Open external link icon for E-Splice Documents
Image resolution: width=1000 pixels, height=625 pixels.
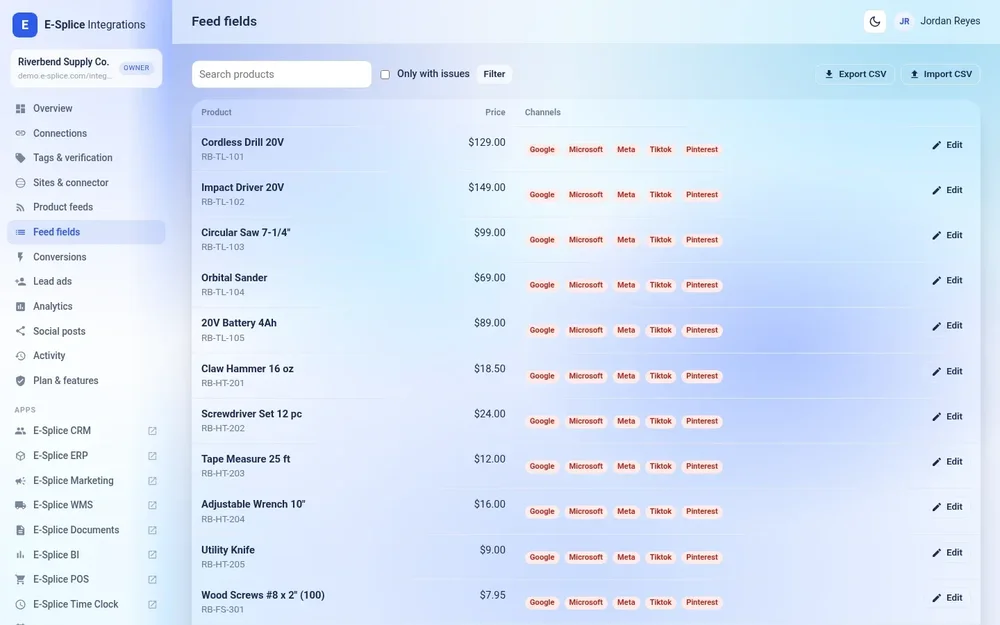(152, 530)
